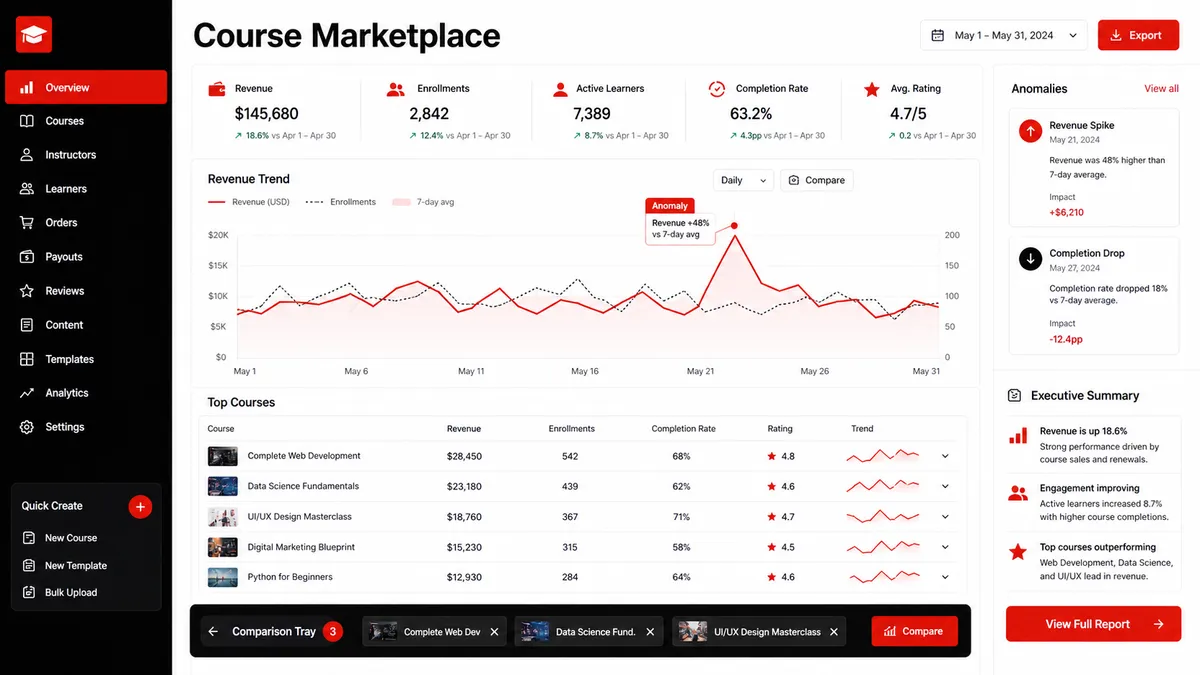The height and width of the screenshot is (675, 1200).
Task: Click the Analytics trend icon in sidebar
Action: [27, 393]
